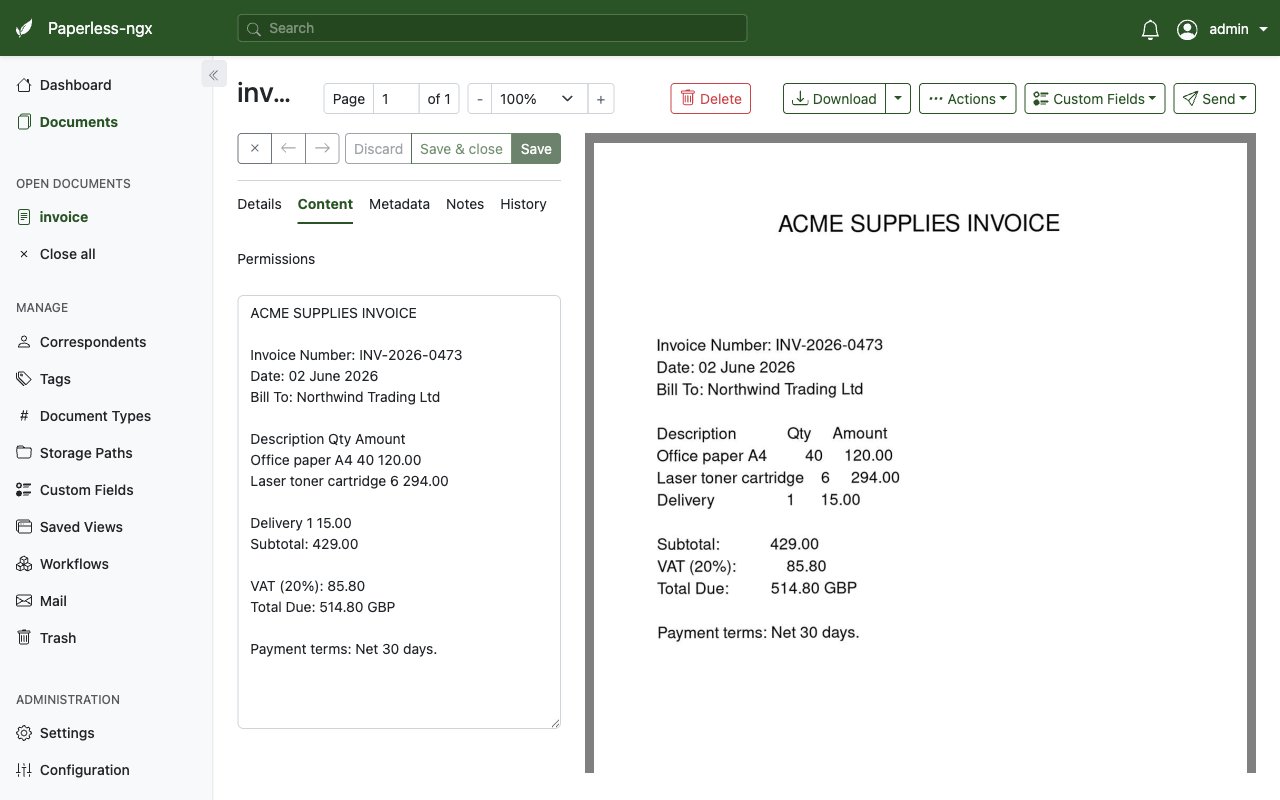
Task: Zoom out with minus button
Action: click(x=480, y=99)
